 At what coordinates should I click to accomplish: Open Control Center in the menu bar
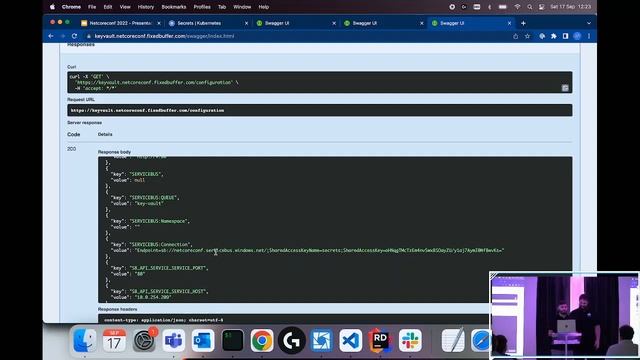coord(542,7)
